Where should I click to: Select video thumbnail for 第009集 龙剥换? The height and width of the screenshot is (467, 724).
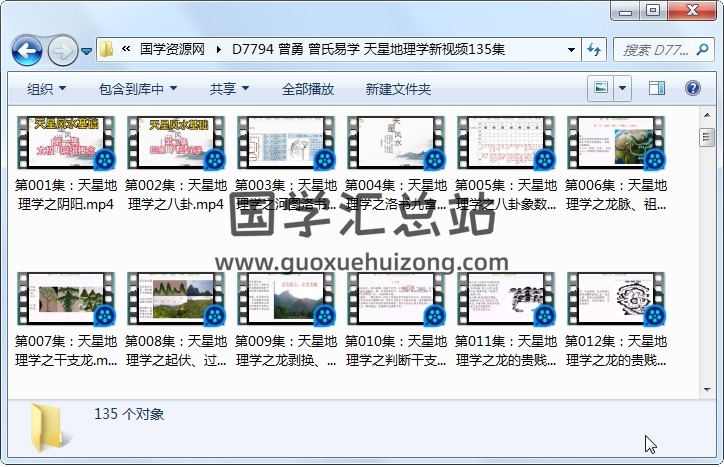coord(286,298)
